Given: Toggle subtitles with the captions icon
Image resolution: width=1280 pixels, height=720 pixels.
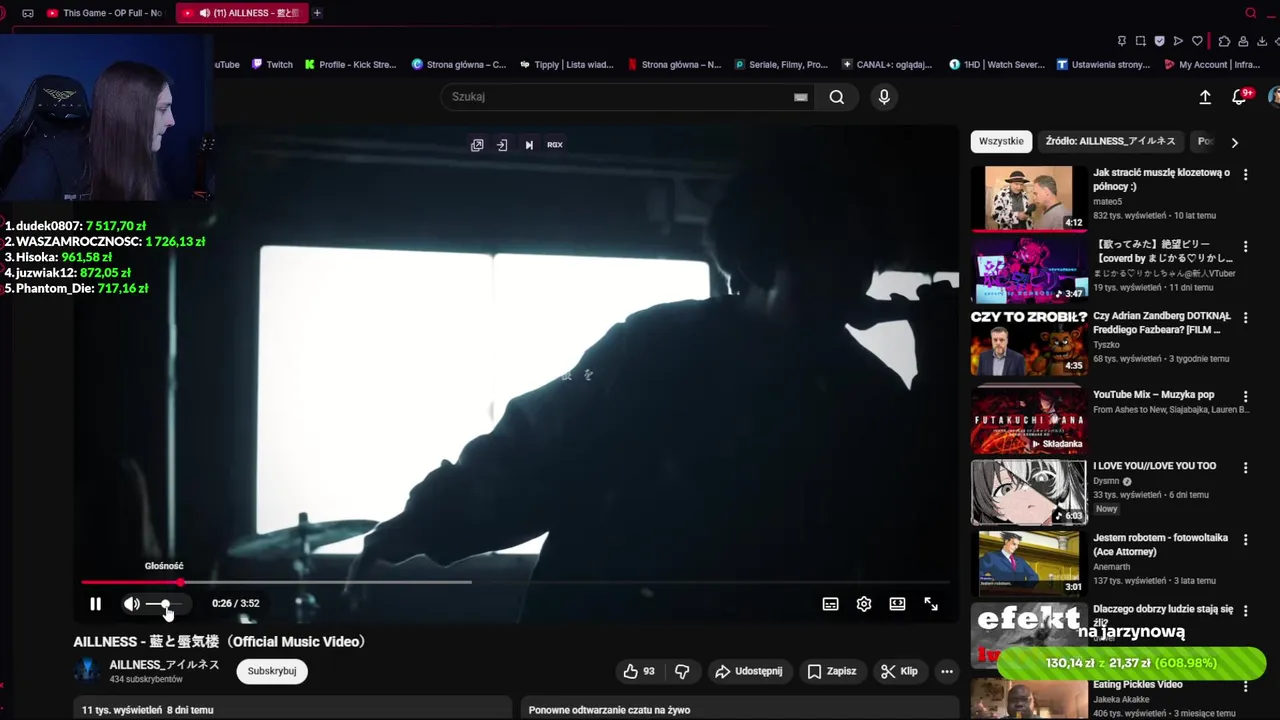Looking at the screenshot, I should point(830,604).
